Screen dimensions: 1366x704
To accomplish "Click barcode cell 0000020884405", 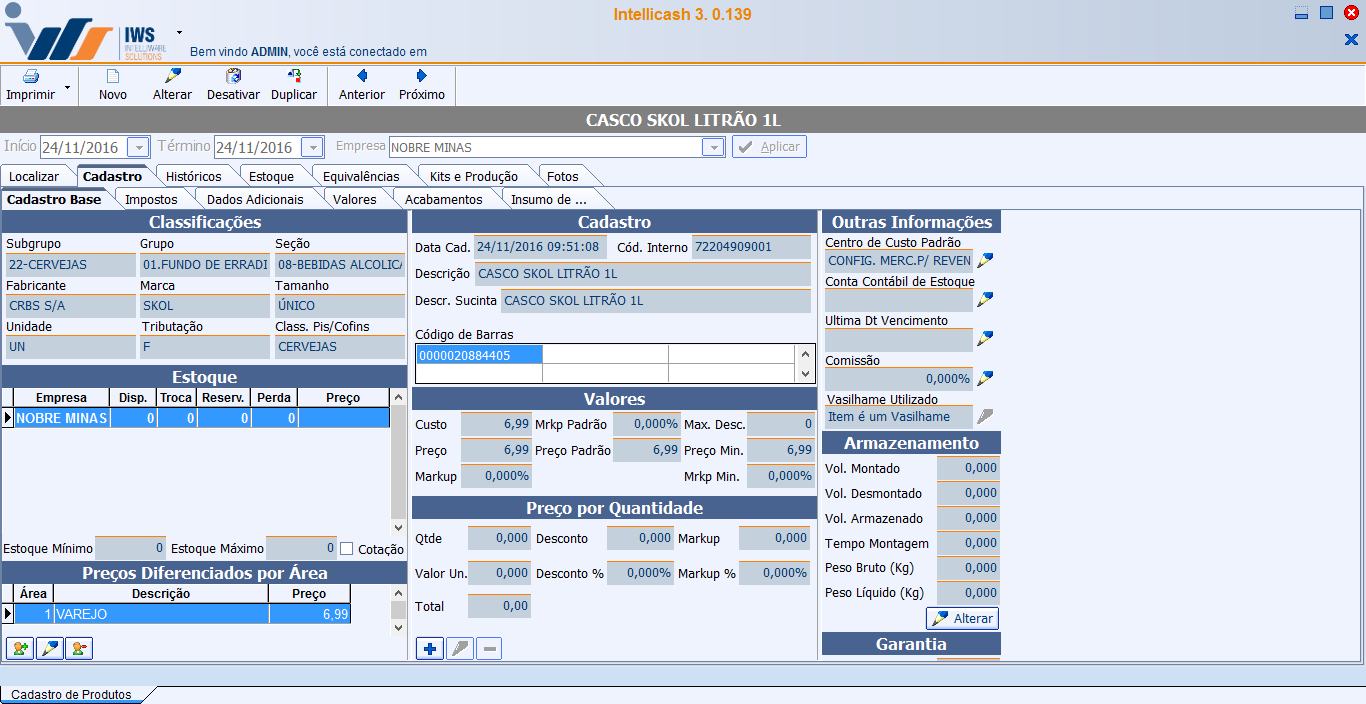I will pyautogui.click(x=479, y=354).
